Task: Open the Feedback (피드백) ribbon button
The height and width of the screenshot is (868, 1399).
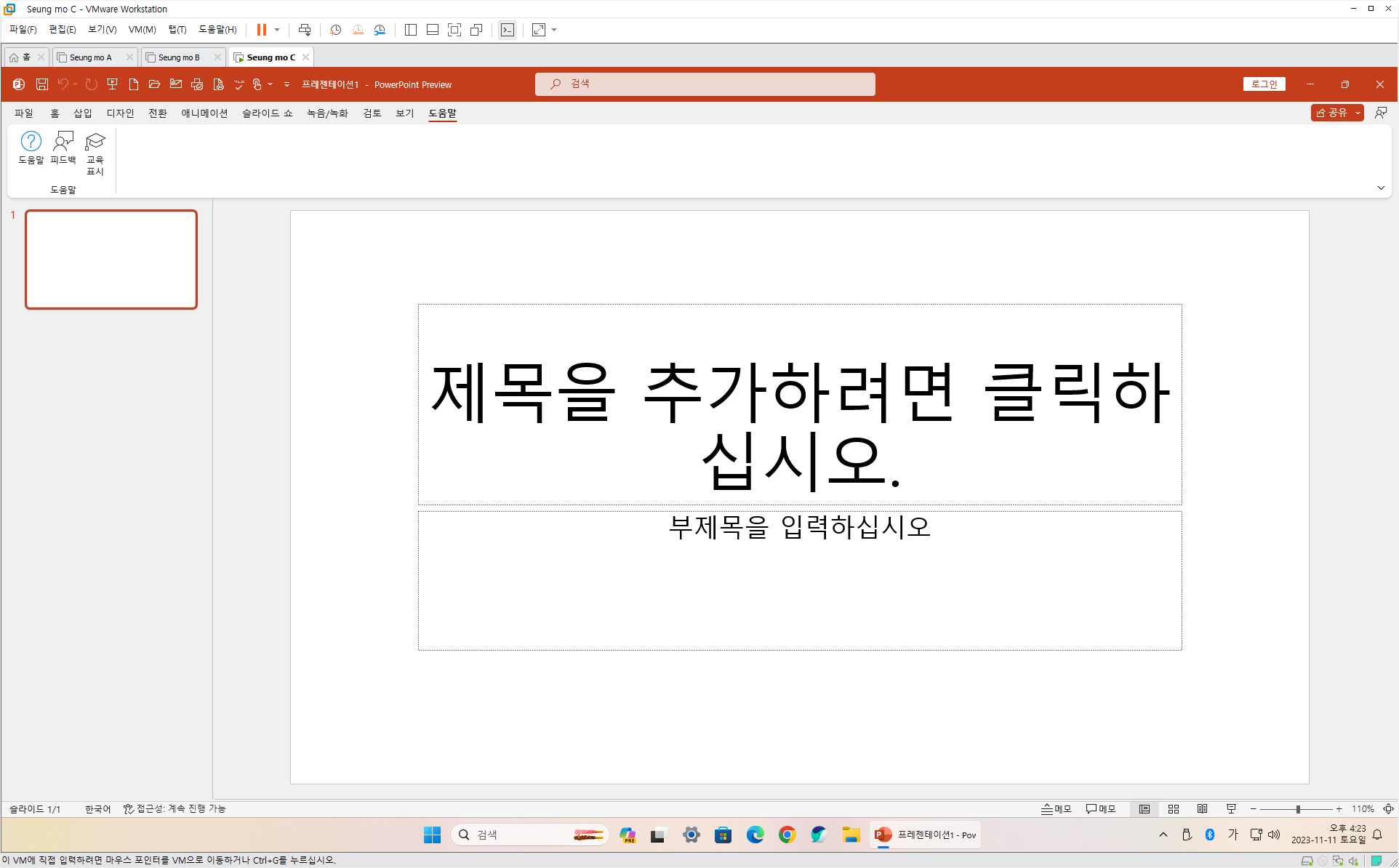Action: click(63, 148)
